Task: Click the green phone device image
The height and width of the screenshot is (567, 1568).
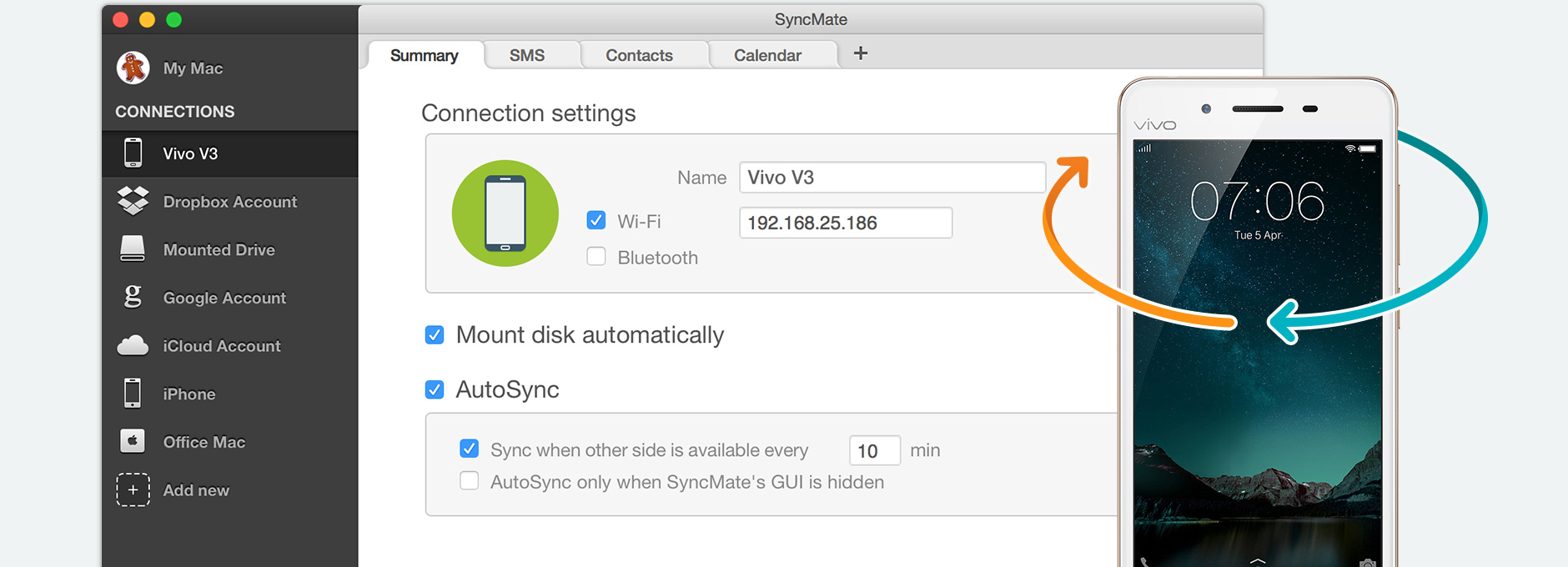Action: click(505, 213)
